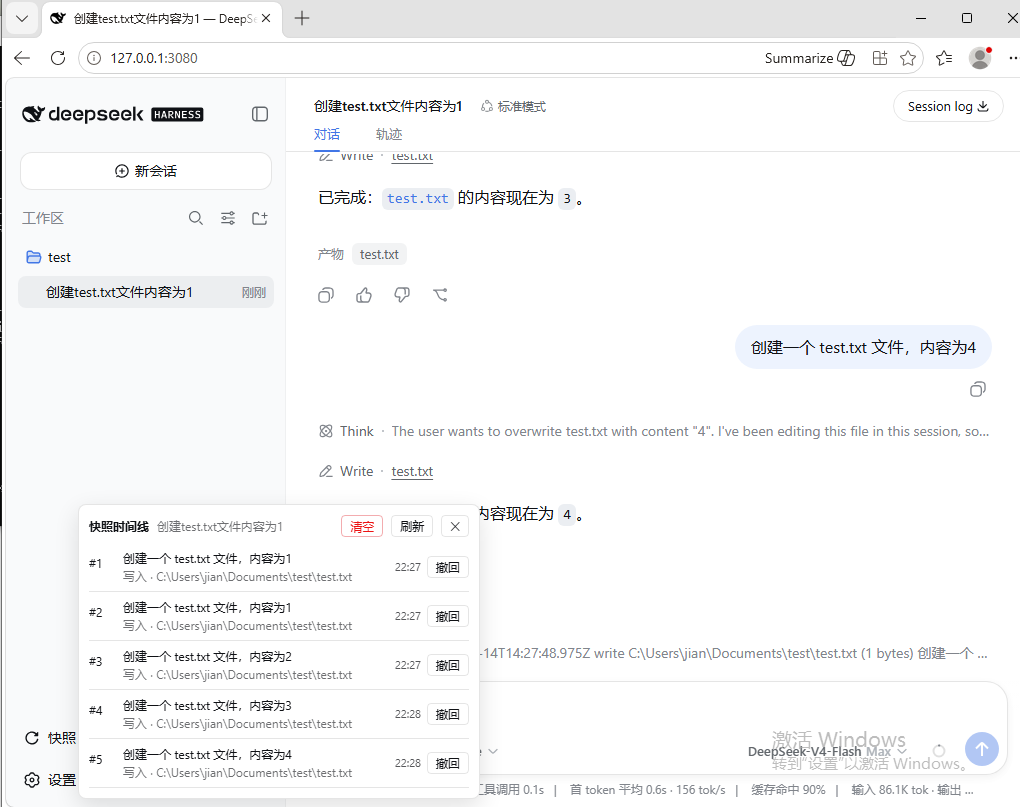Open the DeepSeek-V4-Flash model dropdown
Viewport: 1020px width, 807px height.
tap(827, 752)
